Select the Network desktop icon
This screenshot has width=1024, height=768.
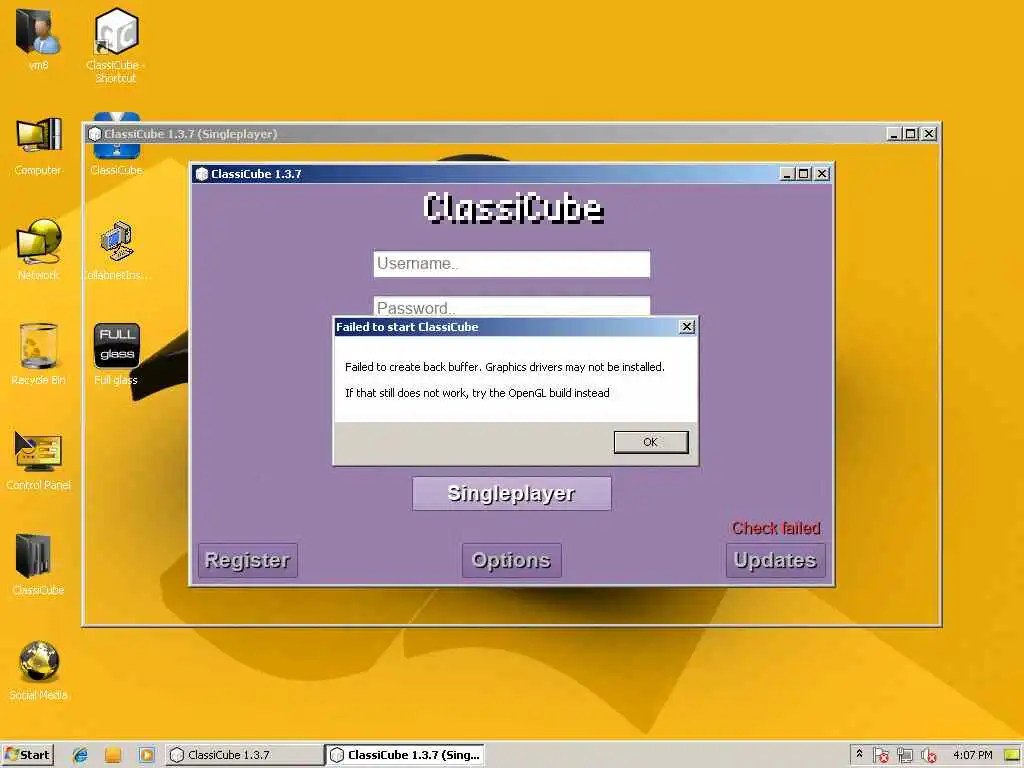tap(38, 251)
